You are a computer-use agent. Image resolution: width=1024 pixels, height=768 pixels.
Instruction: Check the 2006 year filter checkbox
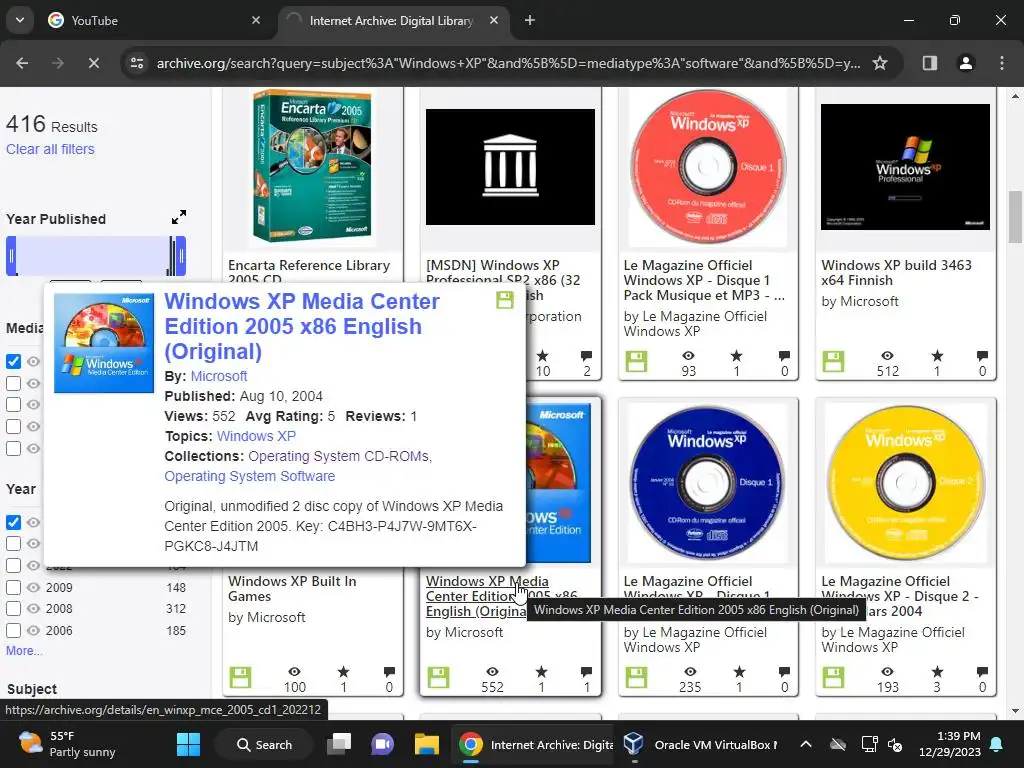tap(13, 630)
